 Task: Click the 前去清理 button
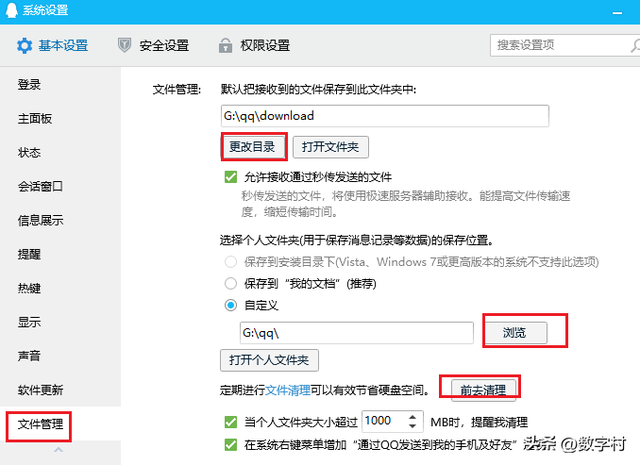484,390
